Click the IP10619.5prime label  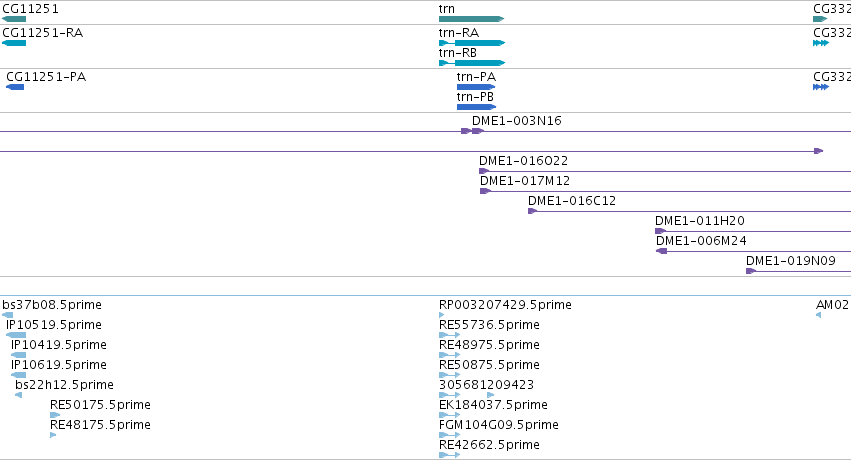click(59, 365)
